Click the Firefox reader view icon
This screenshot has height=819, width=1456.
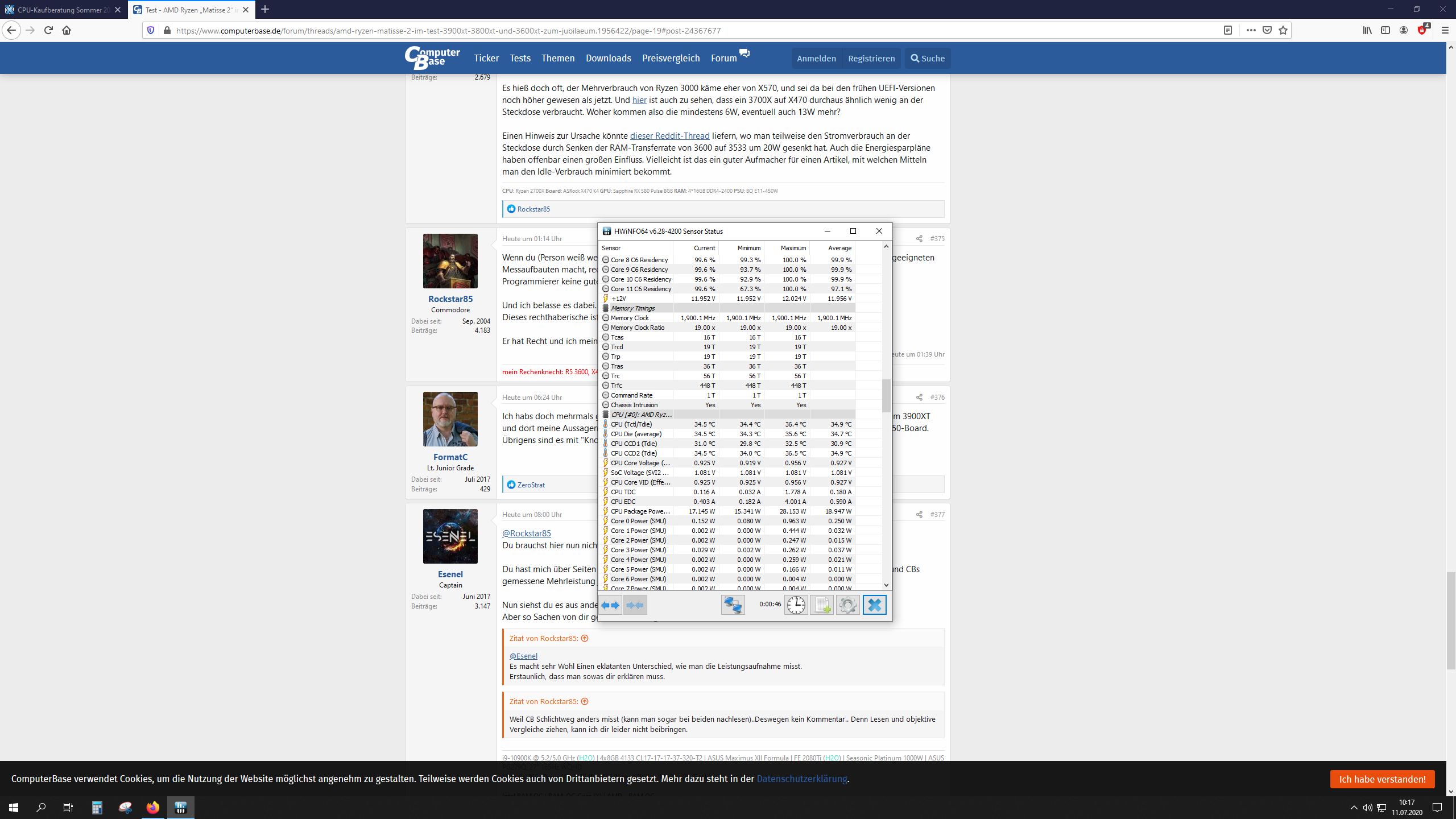pyautogui.click(x=1228, y=31)
